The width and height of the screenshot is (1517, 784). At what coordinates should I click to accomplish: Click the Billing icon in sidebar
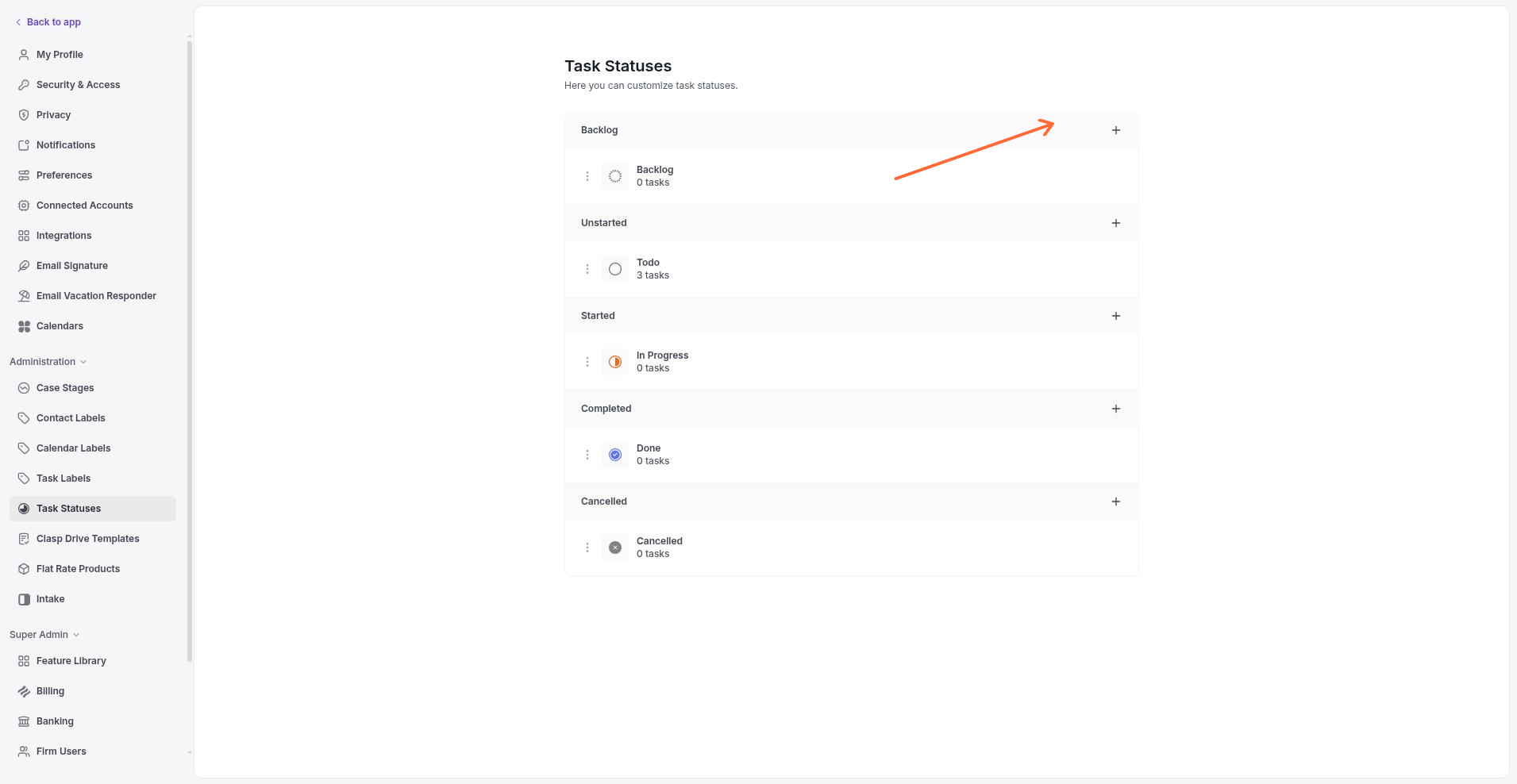[24, 691]
